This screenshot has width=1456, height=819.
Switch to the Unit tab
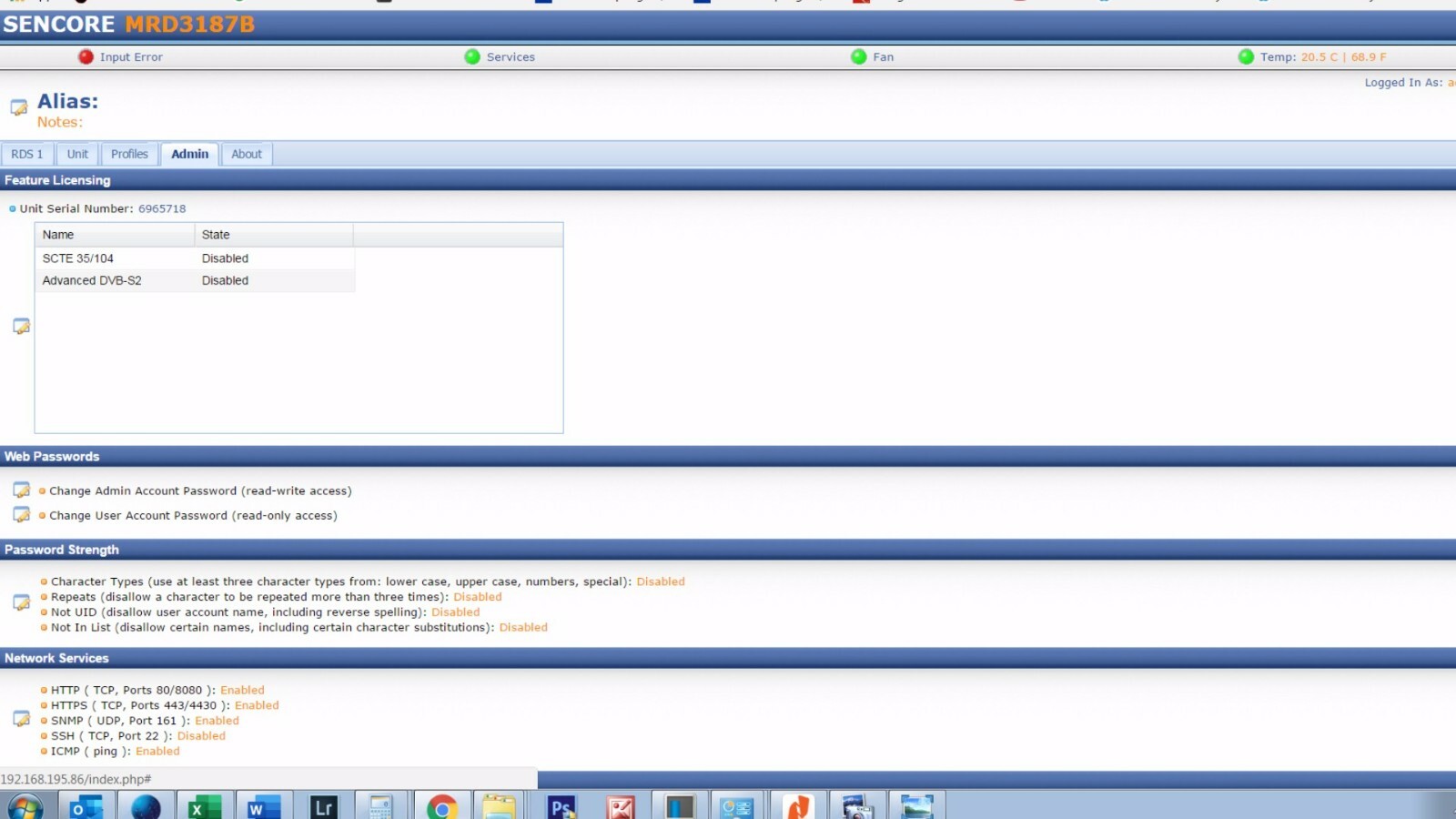coord(77,154)
